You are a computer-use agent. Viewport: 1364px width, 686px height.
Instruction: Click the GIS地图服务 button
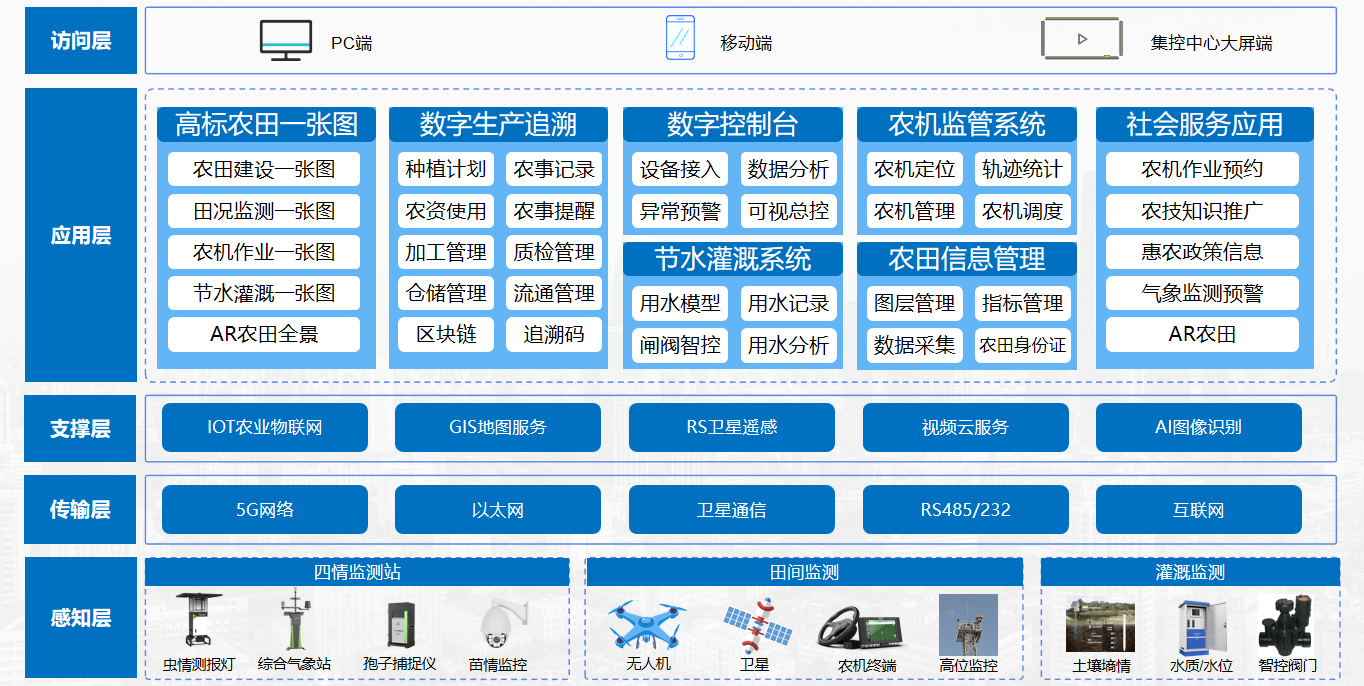point(498,428)
